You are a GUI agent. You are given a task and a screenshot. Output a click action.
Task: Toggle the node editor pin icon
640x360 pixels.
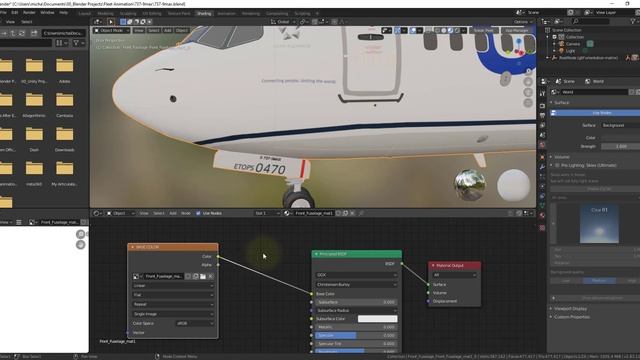pos(362,213)
